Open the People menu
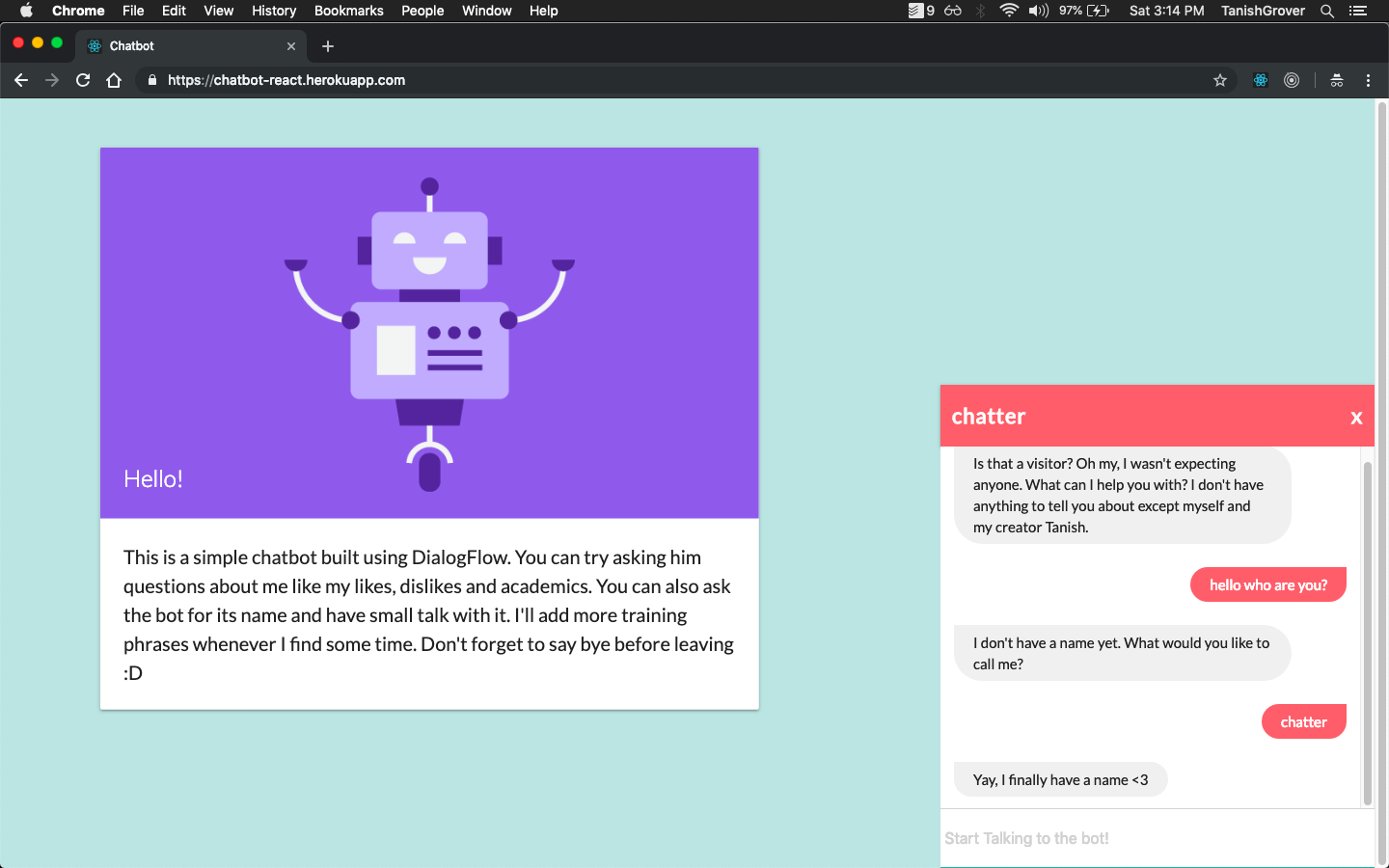 (x=422, y=11)
